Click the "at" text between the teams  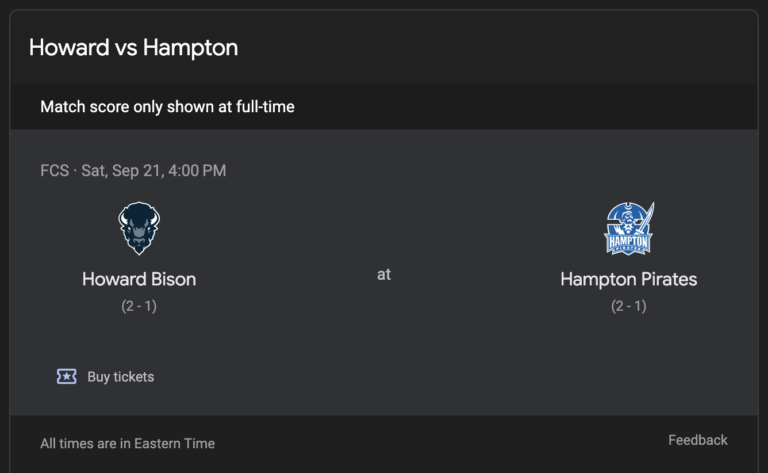384,274
